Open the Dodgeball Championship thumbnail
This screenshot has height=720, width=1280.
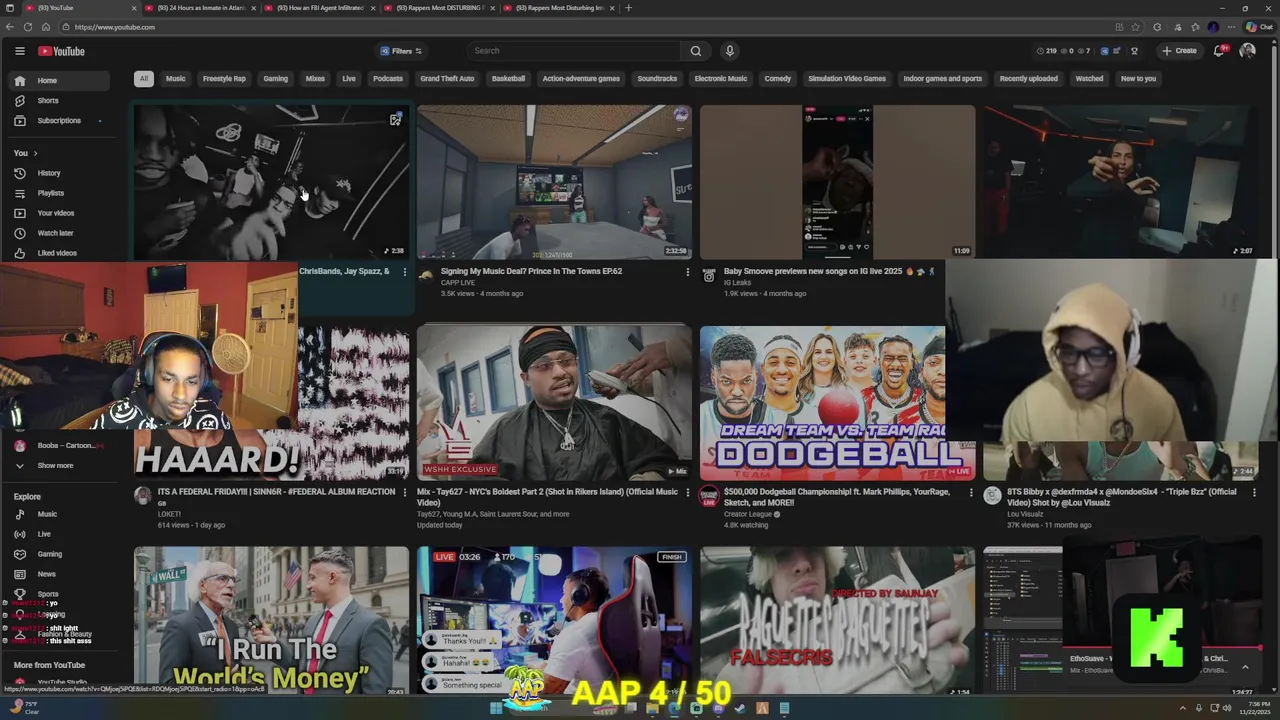point(837,402)
